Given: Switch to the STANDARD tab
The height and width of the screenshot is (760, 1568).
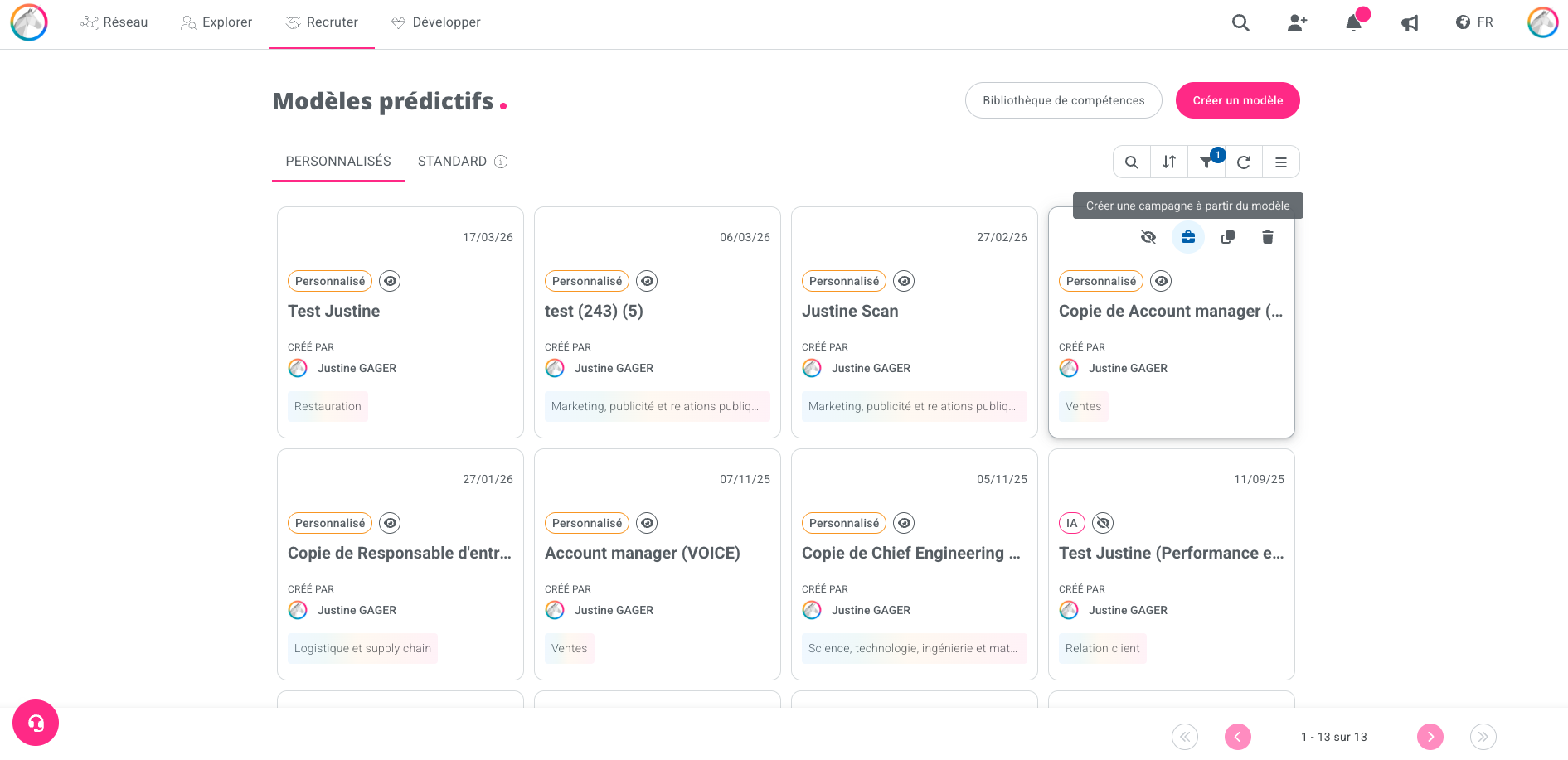Looking at the screenshot, I should pos(452,162).
